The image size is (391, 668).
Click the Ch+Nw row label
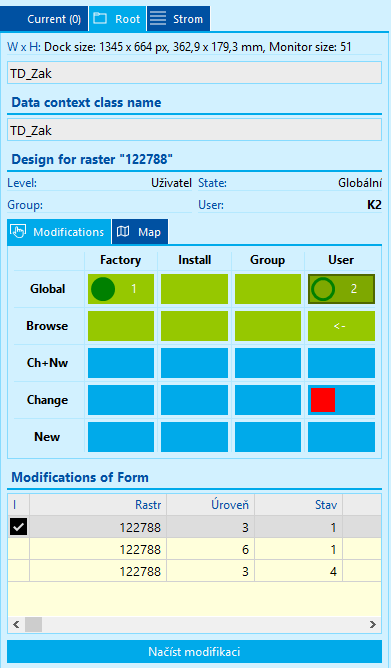point(47,363)
